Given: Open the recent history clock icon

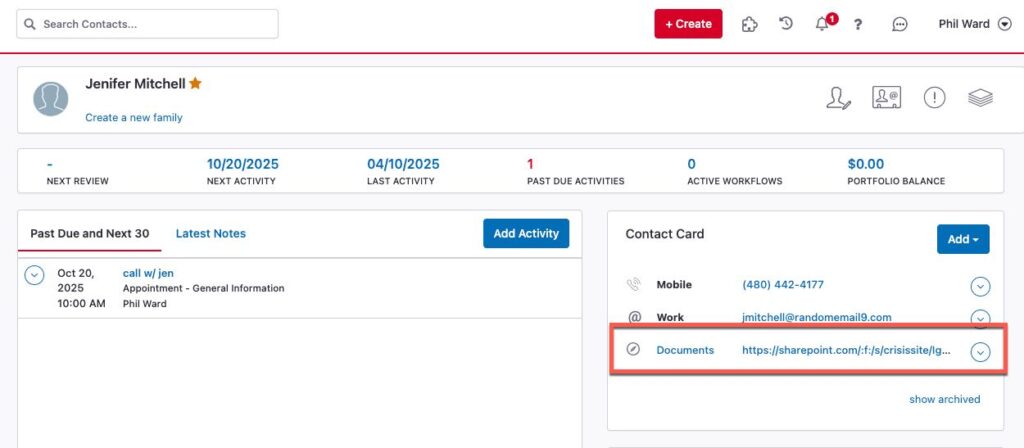Looking at the screenshot, I should 786,24.
